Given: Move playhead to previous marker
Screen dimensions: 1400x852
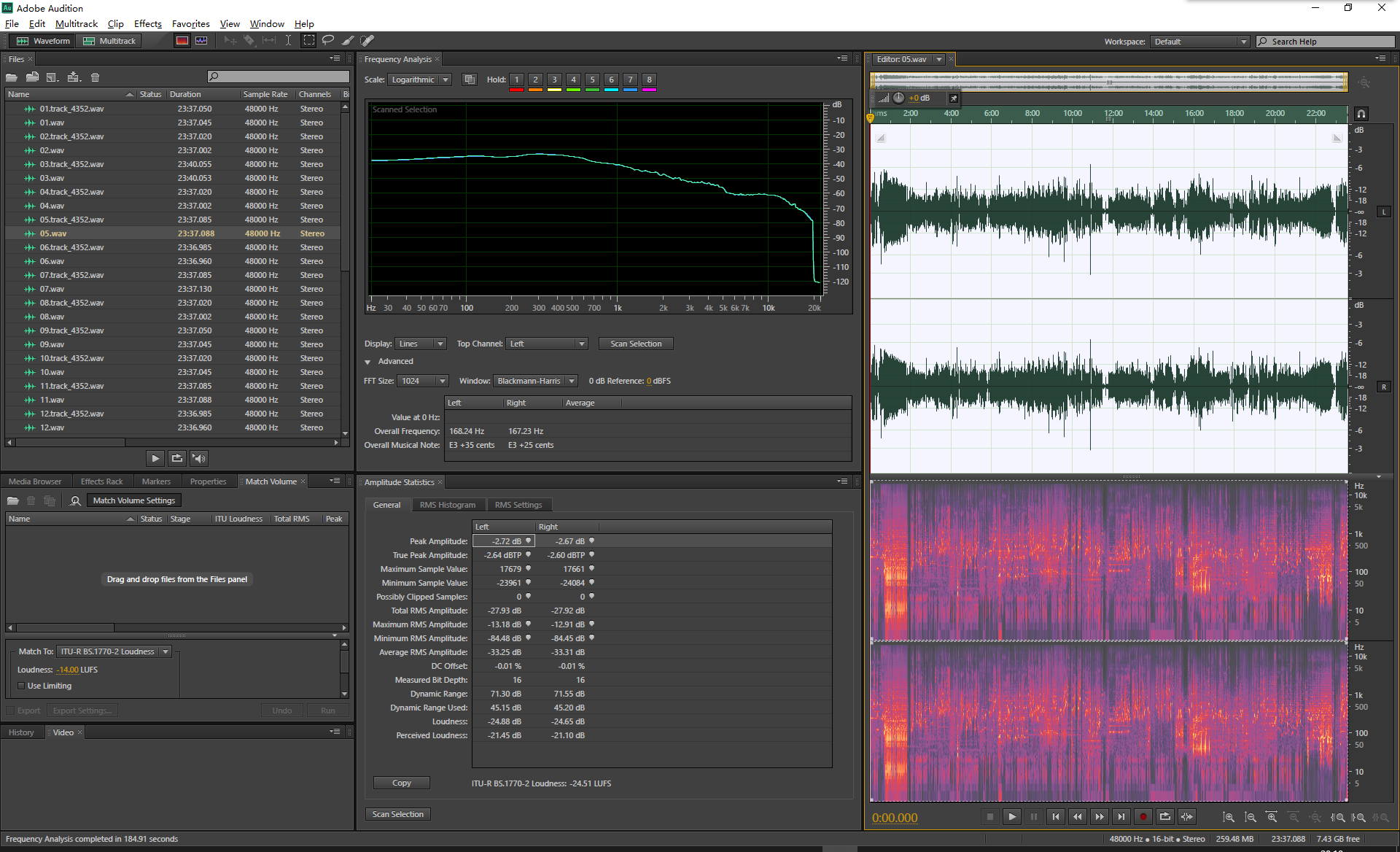Looking at the screenshot, I should [x=1056, y=817].
